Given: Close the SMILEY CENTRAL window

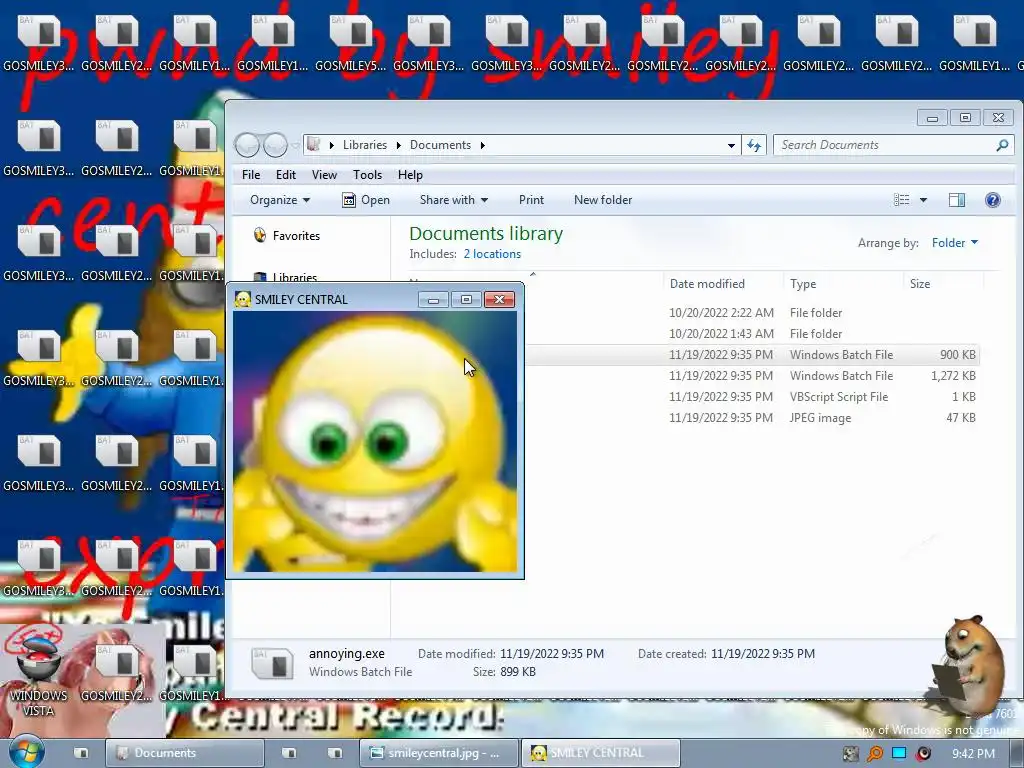Looking at the screenshot, I should tap(500, 299).
